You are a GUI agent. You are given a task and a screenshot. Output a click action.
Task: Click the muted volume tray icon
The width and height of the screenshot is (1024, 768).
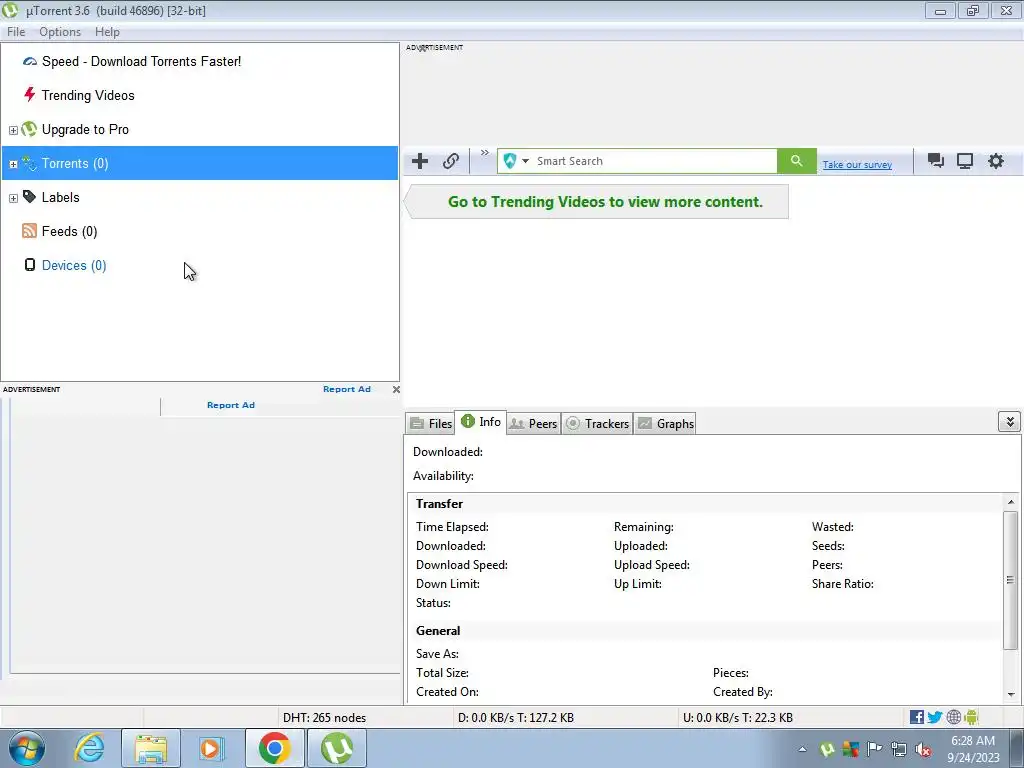tap(923, 750)
